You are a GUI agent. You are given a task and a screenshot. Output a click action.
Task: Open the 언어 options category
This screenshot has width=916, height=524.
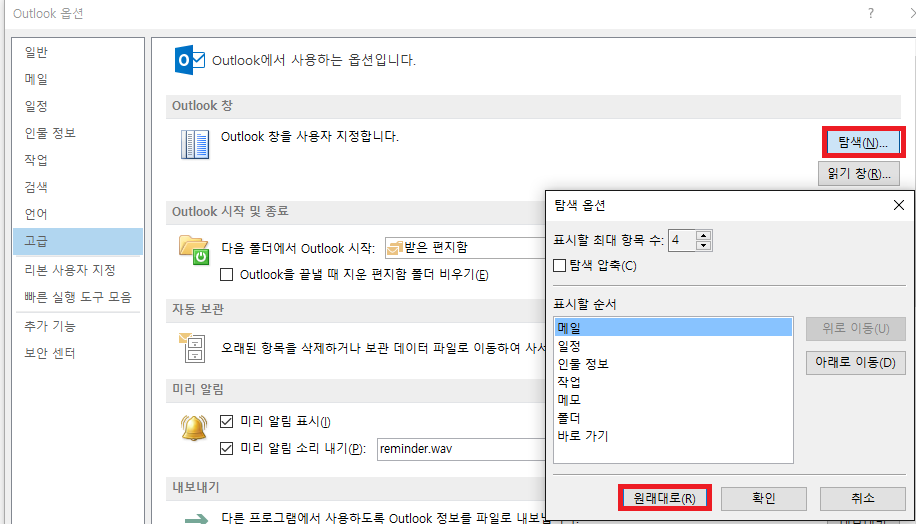(78, 214)
